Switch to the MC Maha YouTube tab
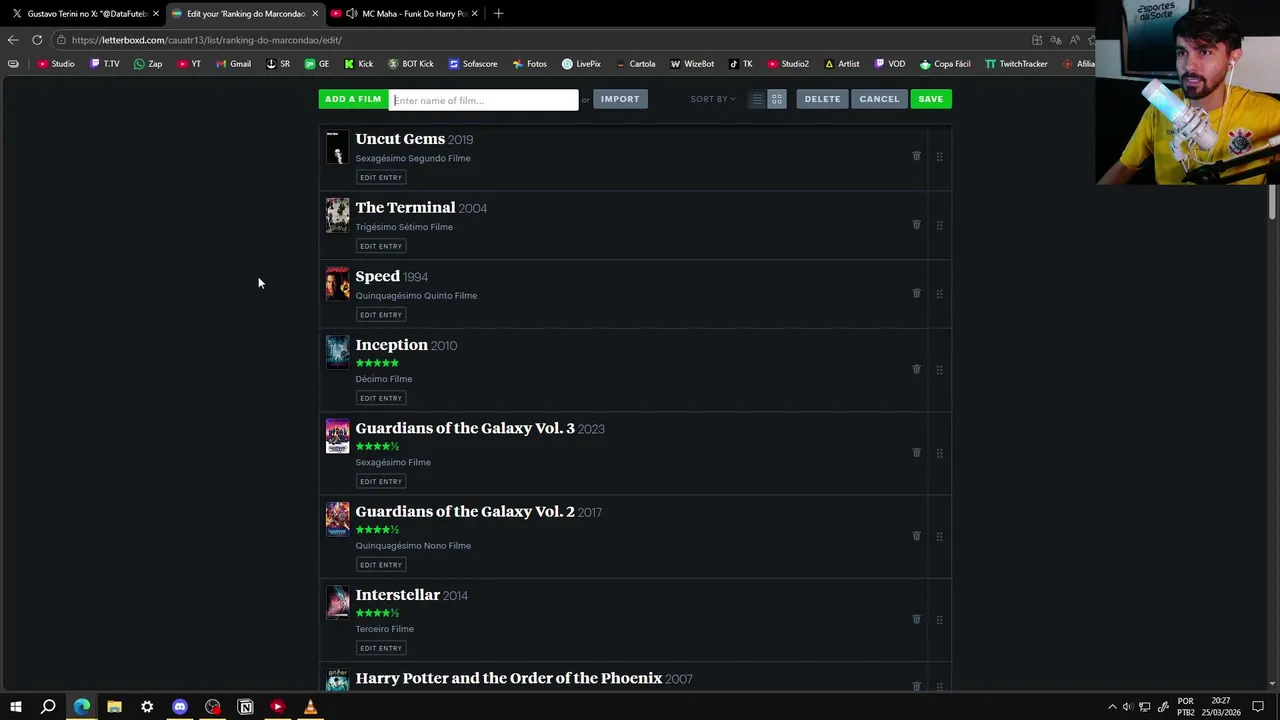The image size is (1280, 720). (405, 14)
